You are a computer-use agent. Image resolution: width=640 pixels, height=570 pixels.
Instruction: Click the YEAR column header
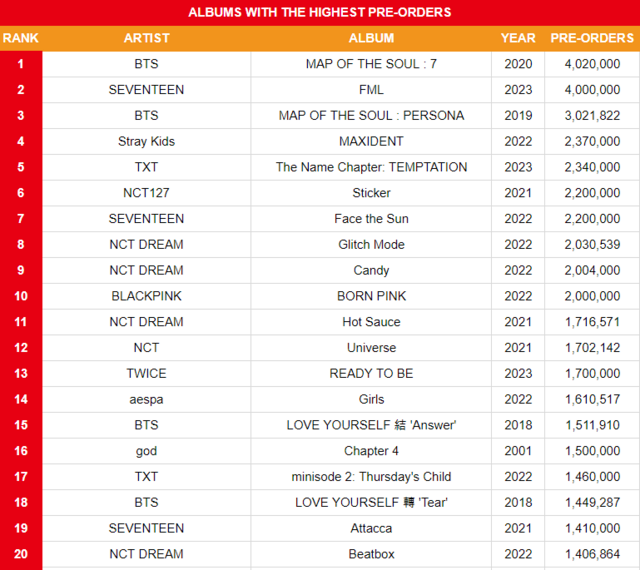pyautogui.click(x=518, y=38)
